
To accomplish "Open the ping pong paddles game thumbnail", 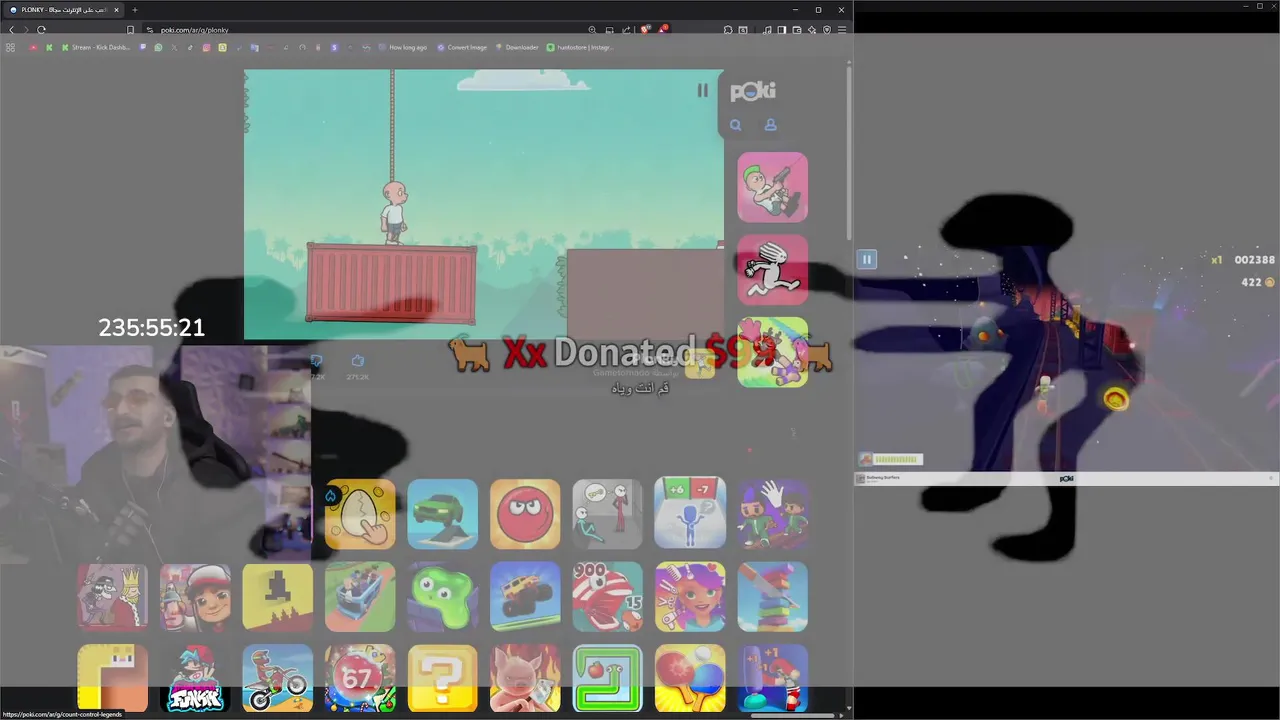I will coord(690,678).
